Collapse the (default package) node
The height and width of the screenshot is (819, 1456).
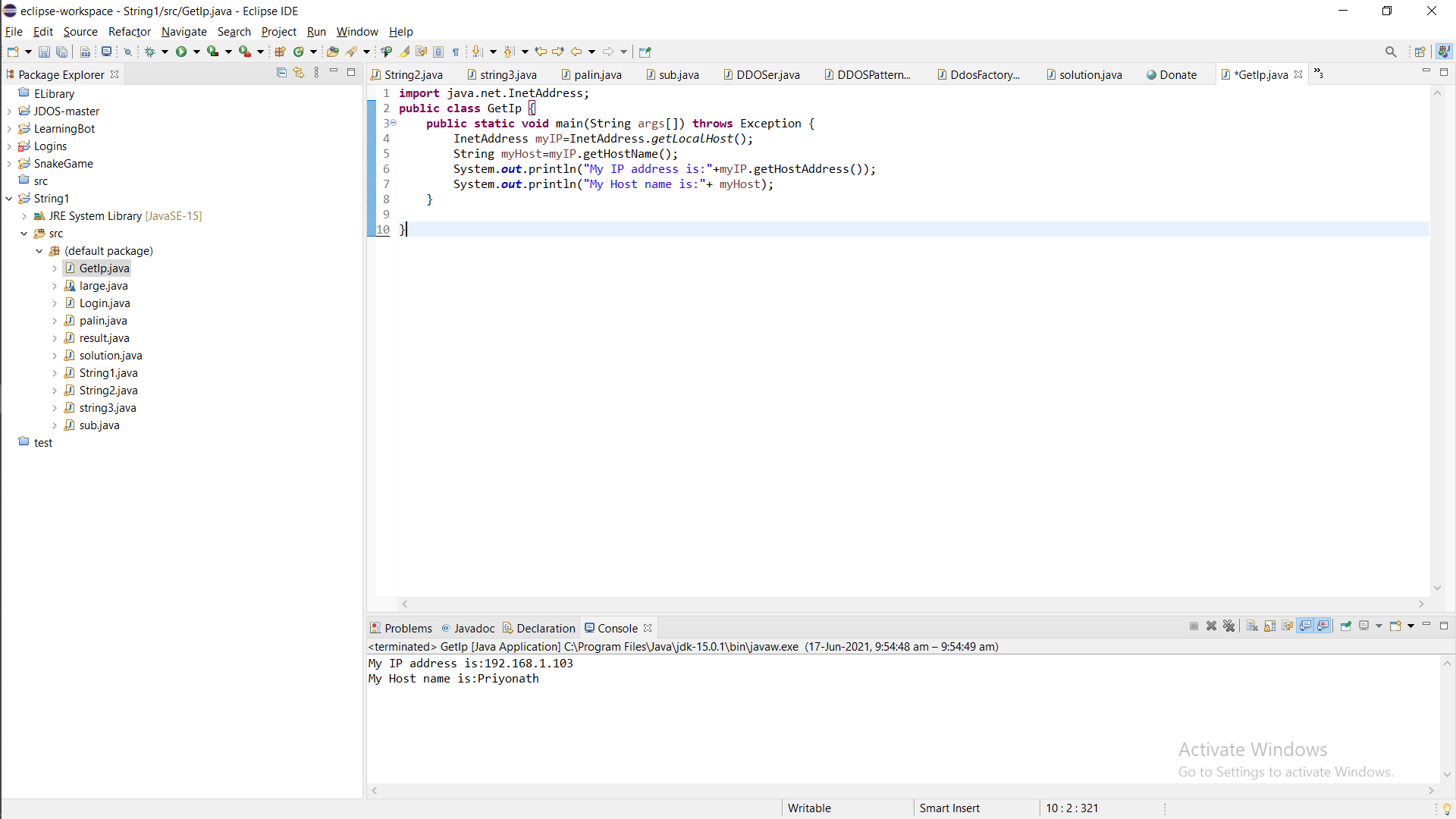click(39, 251)
